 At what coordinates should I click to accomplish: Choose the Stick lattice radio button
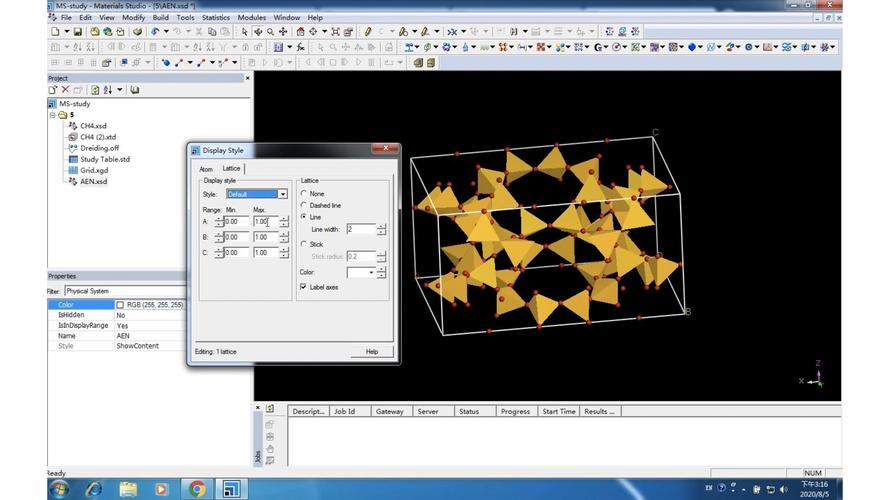coord(304,244)
